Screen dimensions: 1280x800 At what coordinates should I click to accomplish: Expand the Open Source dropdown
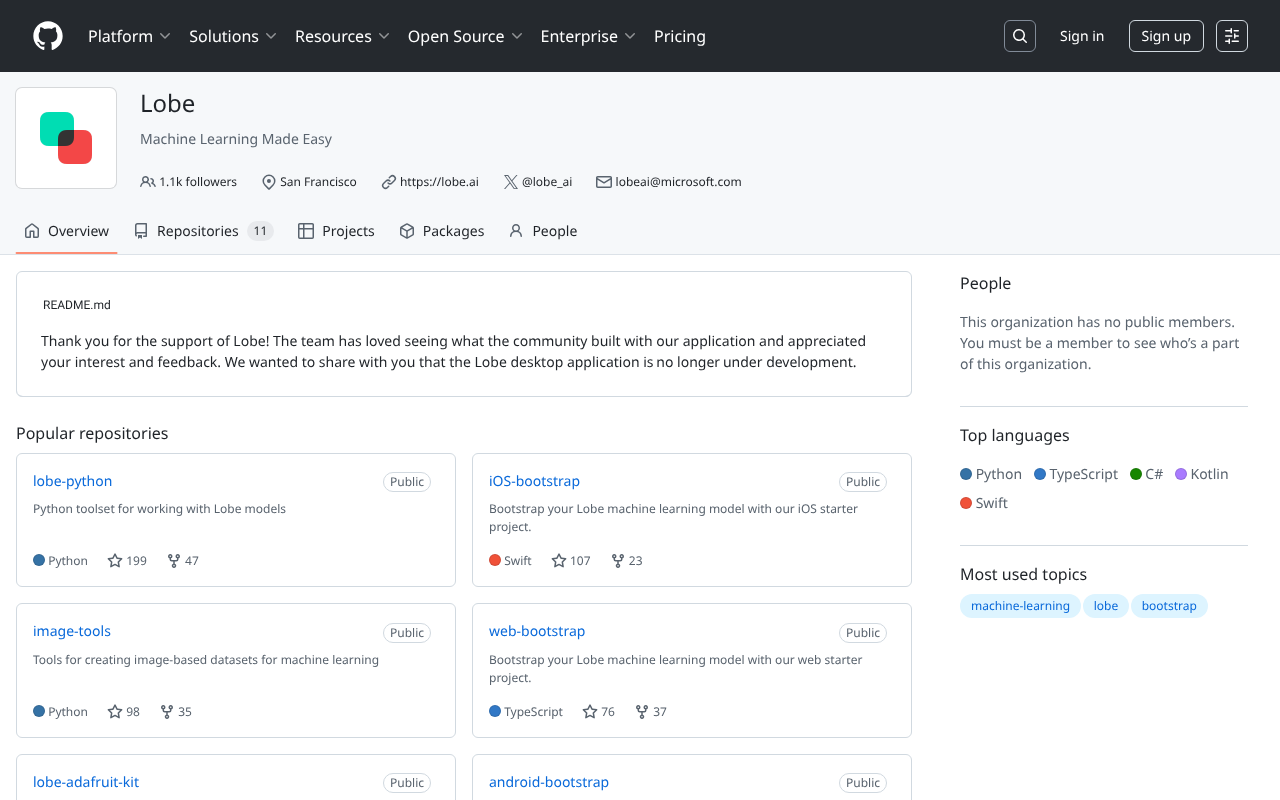tap(465, 36)
